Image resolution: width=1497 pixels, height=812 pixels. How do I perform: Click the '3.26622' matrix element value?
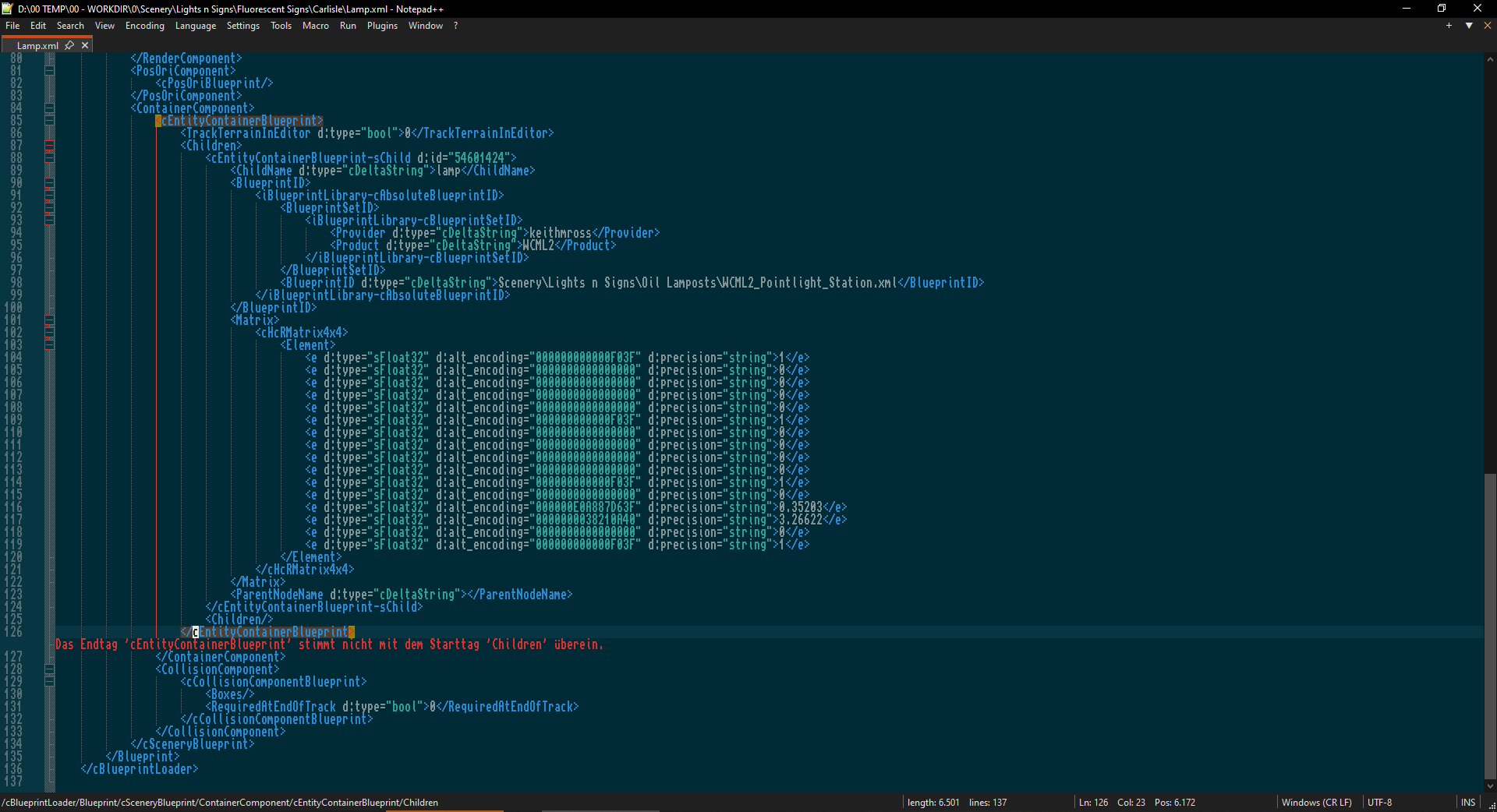tap(801, 520)
